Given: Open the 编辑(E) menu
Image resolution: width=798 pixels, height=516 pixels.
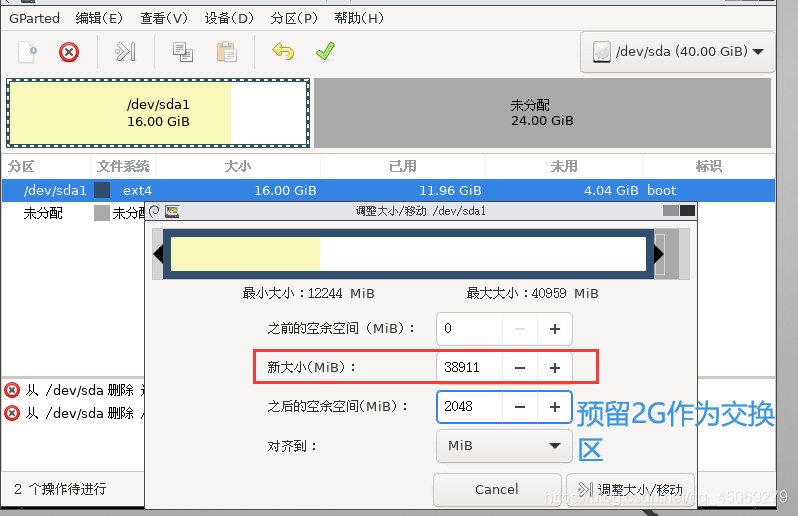Looking at the screenshot, I should (x=99, y=18).
